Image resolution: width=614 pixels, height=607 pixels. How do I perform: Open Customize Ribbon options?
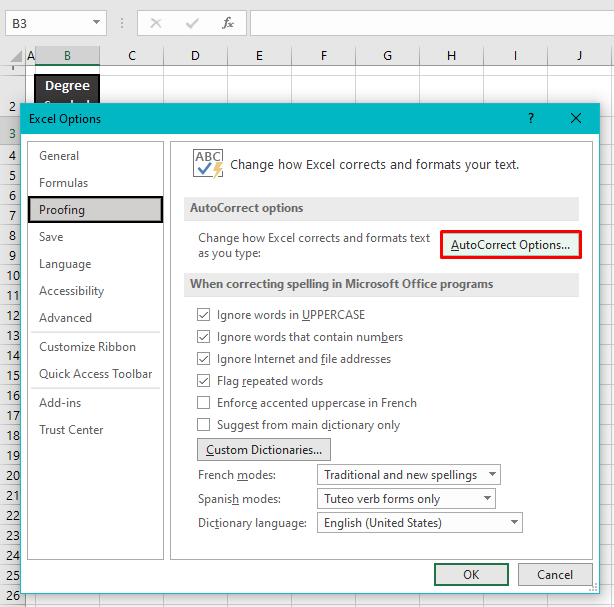[96, 347]
